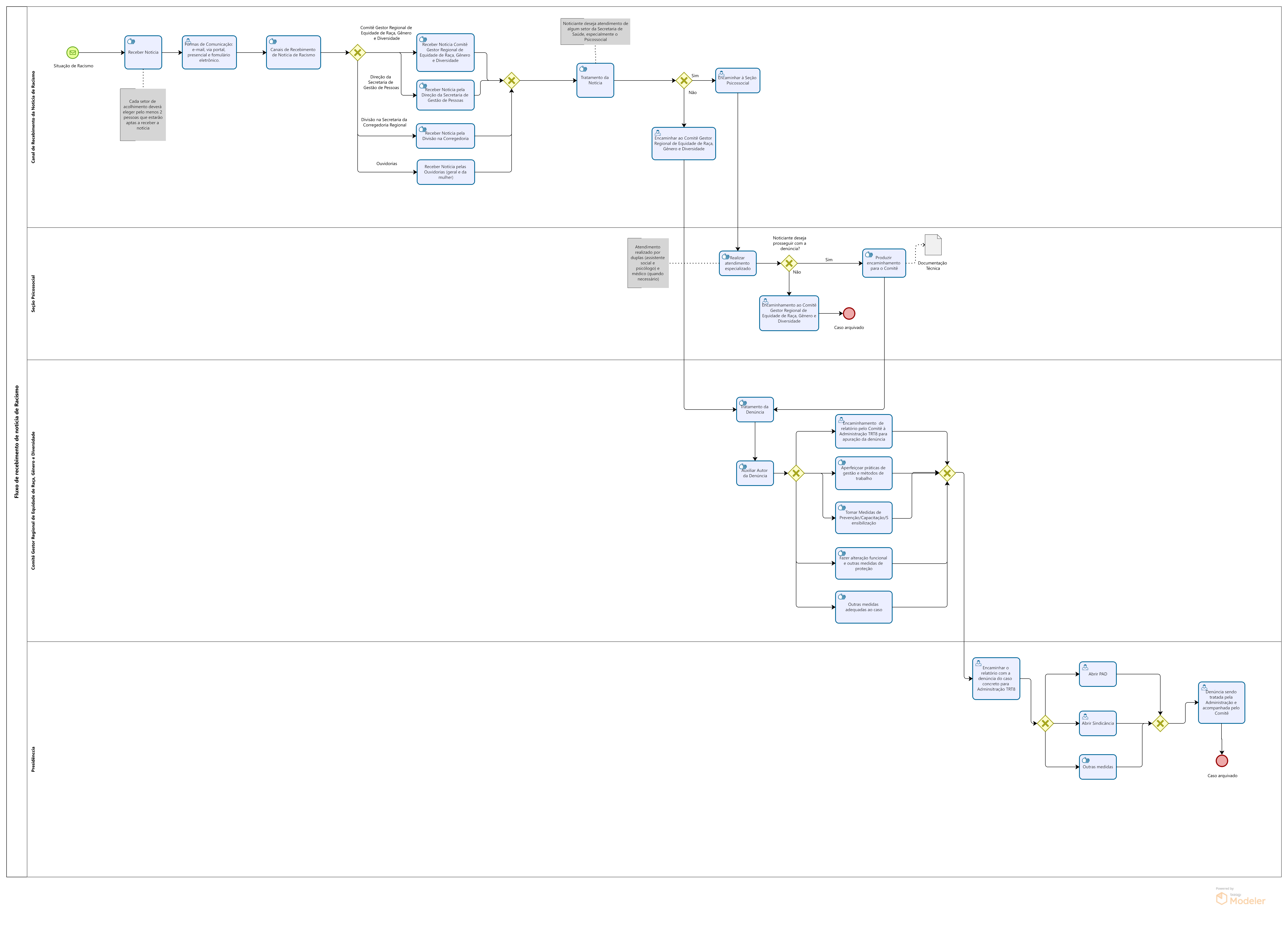Select the 'Receber Notícia' task box
Screen dimensions: 1288x937
click(143, 52)
